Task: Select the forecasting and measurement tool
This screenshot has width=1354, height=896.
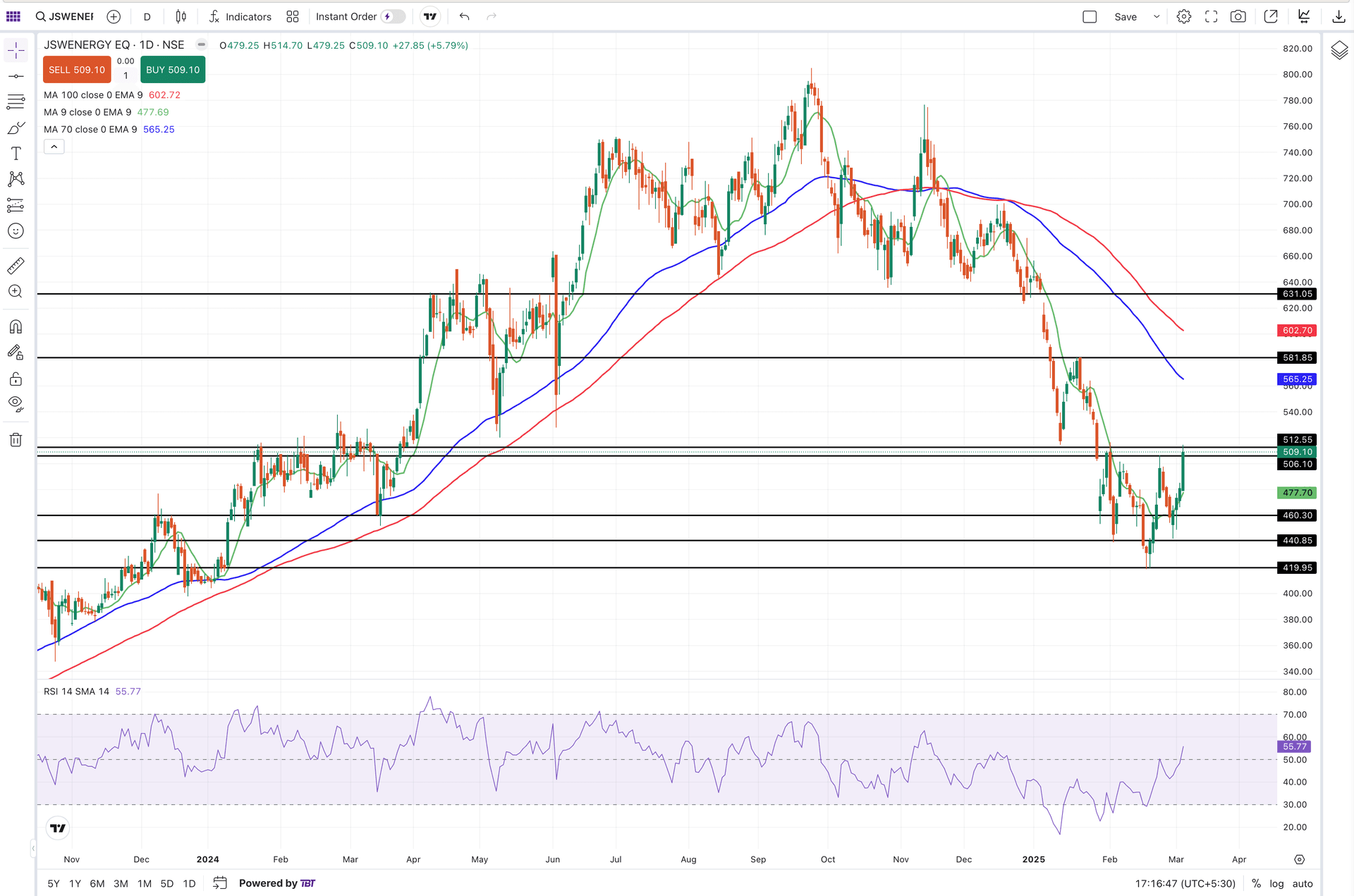Action: (16, 205)
